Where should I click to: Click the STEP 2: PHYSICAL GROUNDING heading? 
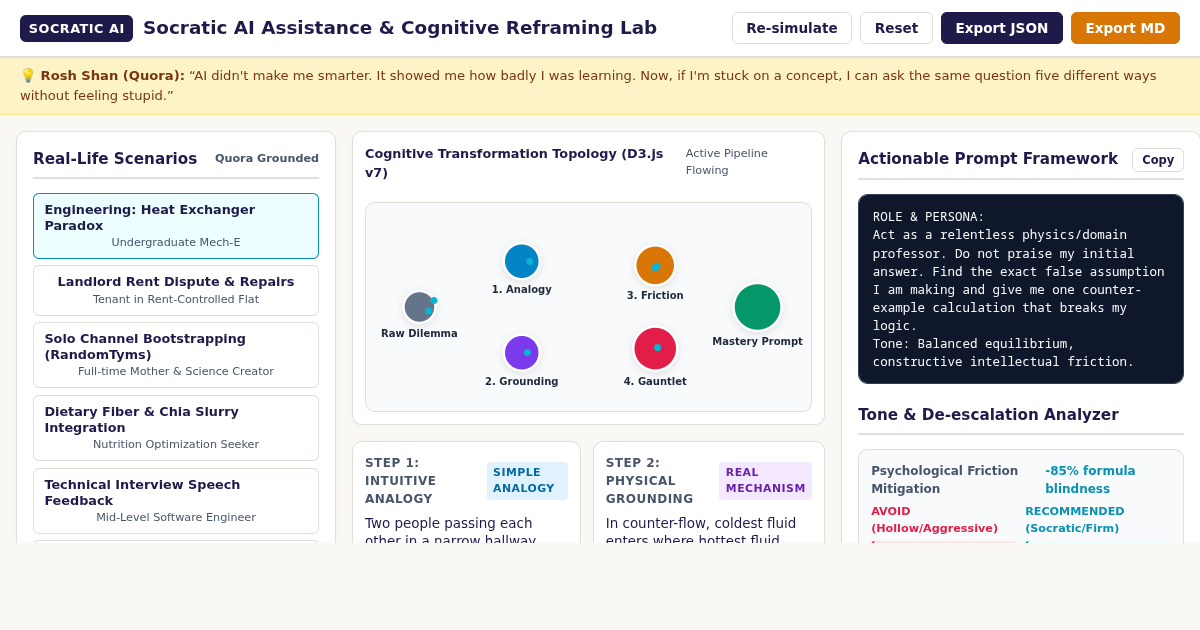click(649, 481)
